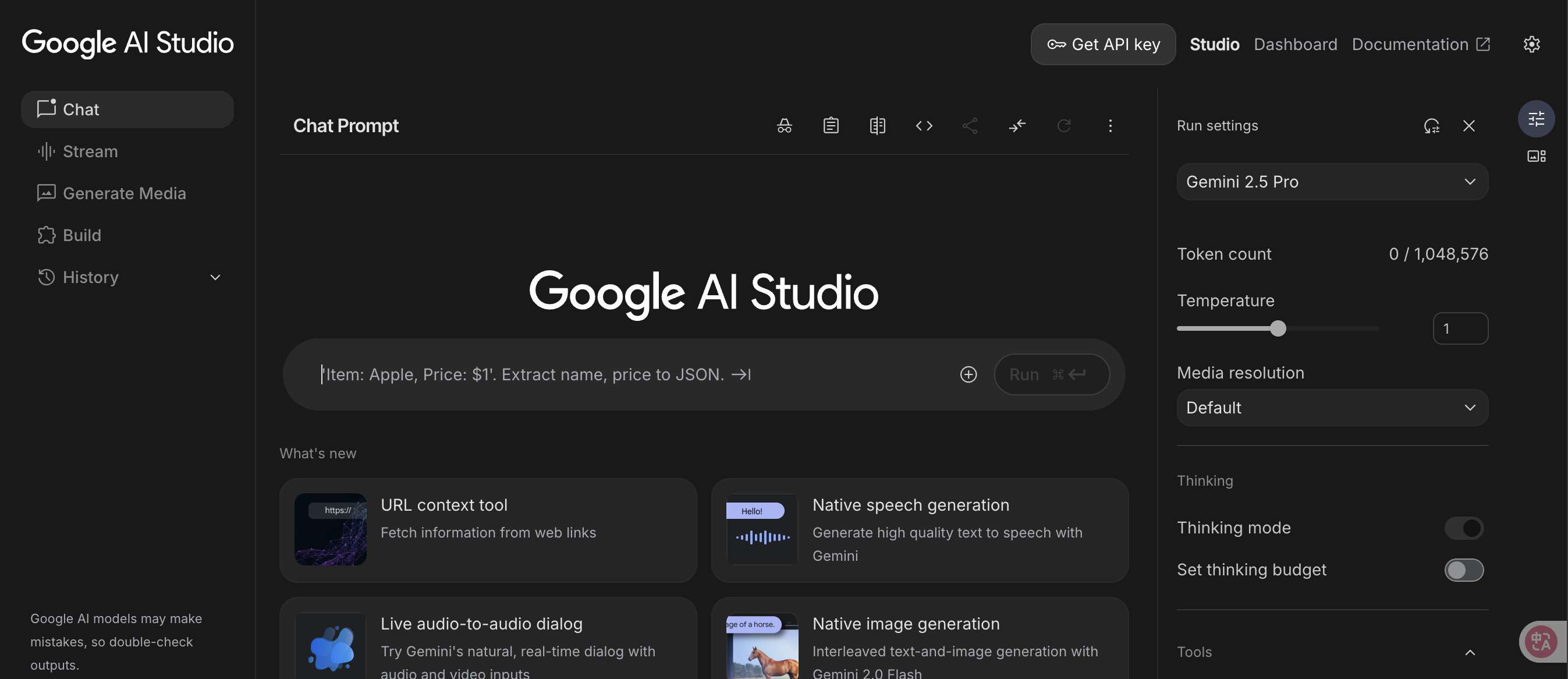Click the incognito icon in Chat Prompt toolbar
Viewport: 1568px width, 679px height.
(x=784, y=125)
